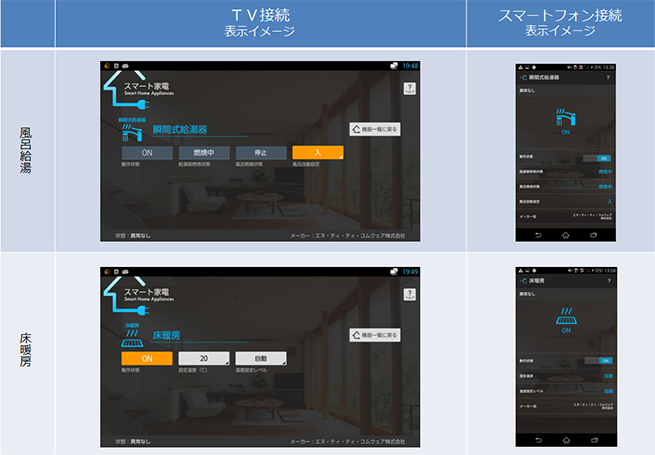Open the 自動 temperature level dropdown
This screenshot has width=655, height=455.
point(261,359)
